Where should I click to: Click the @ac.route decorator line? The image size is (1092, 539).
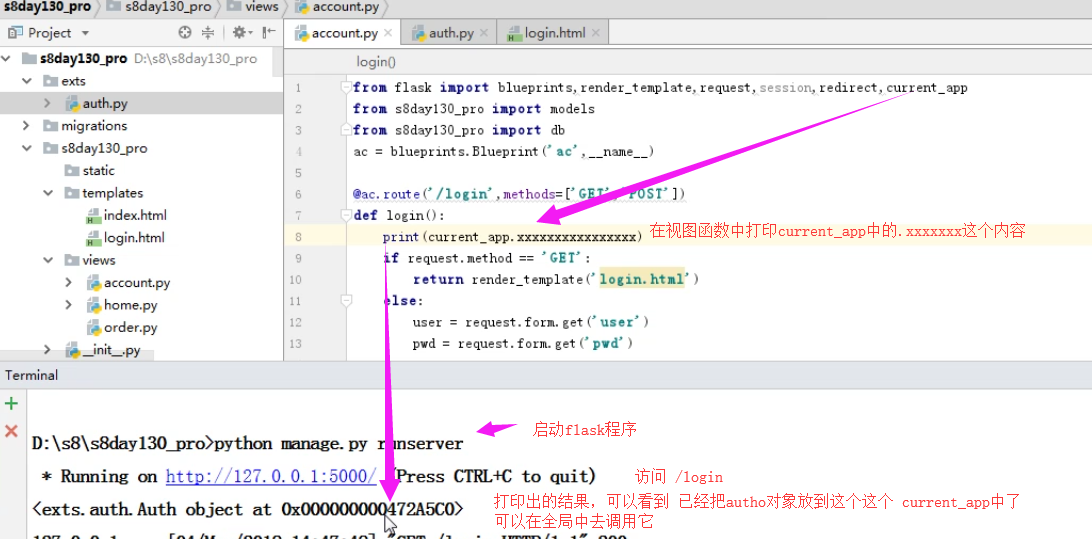[520, 194]
